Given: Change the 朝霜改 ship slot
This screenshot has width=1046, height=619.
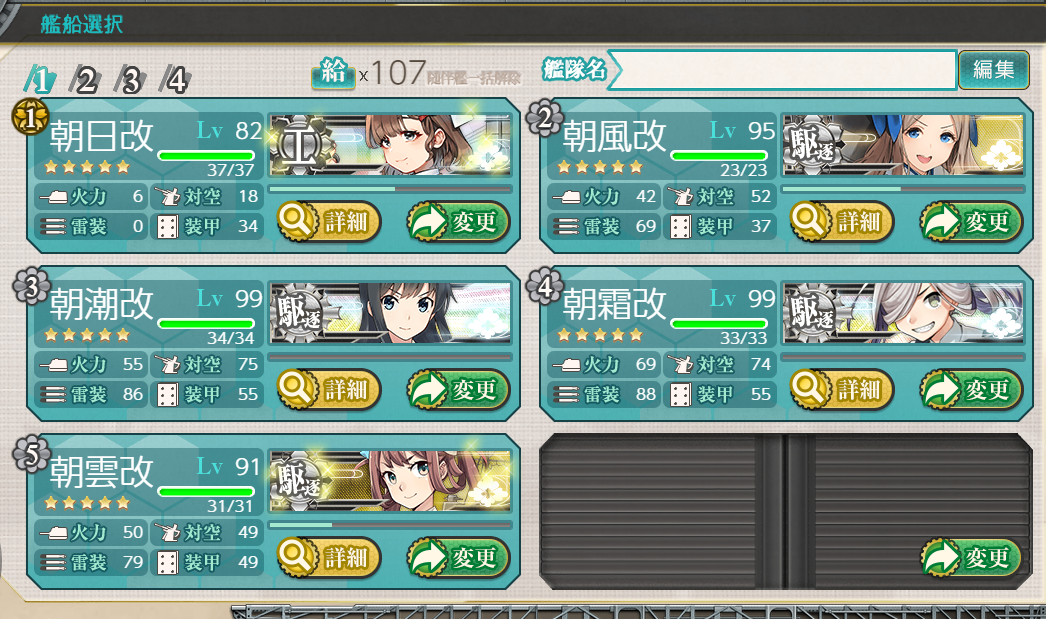Looking at the screenshot, I should tap(971, 390).
